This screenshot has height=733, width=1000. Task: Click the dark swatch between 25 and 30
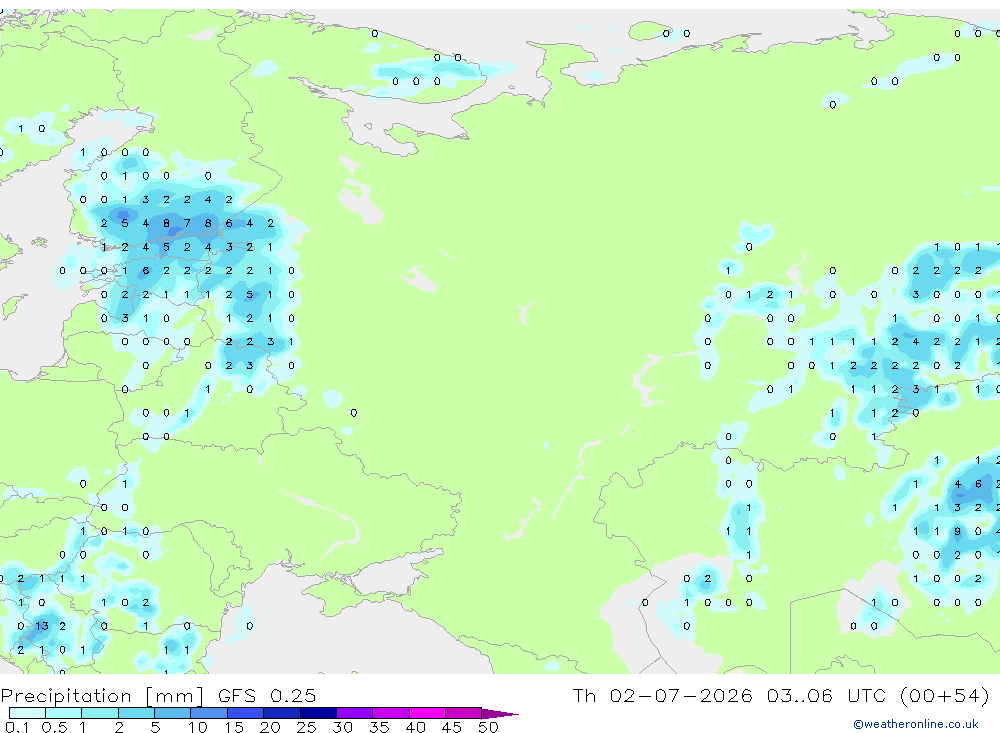pos(318,713)
